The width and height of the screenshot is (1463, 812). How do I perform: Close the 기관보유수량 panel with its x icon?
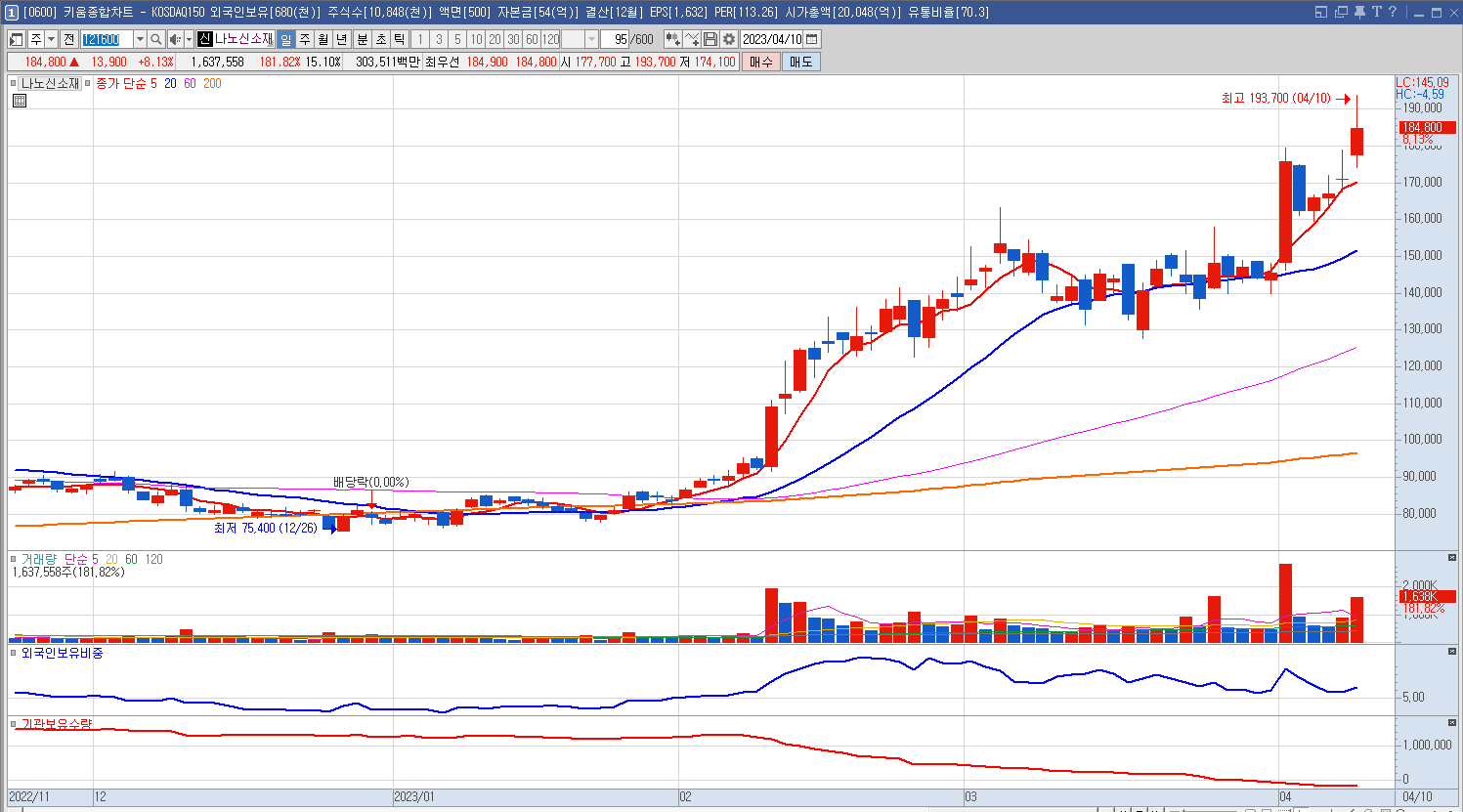click(x=1452, y=722)
